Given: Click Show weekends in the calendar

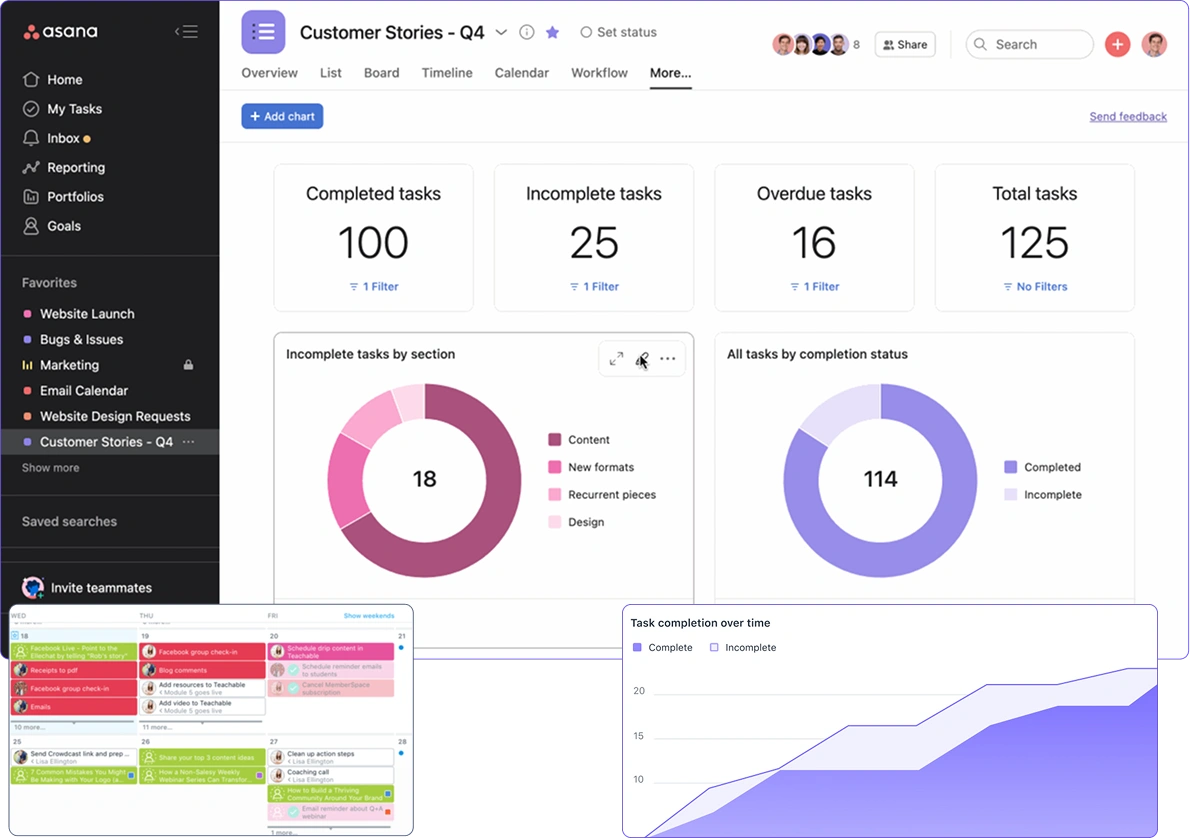Looking at the screenshot, I should coord(369,616).
